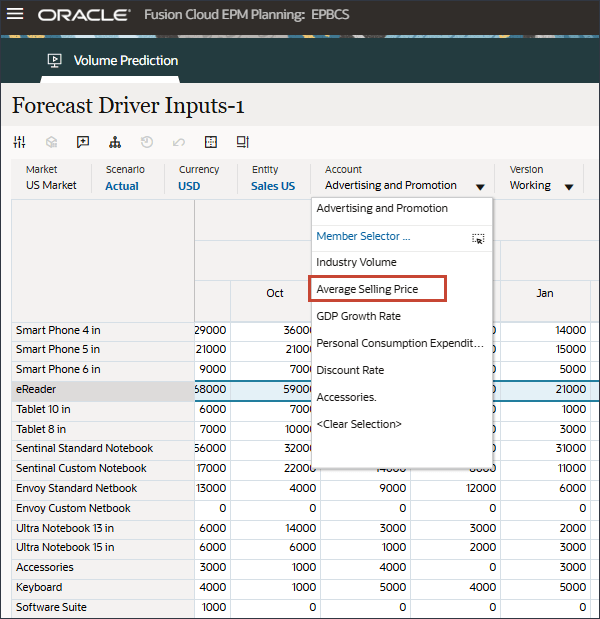
Task: Click the sliders settings toolbar icon
Action: click(20, 142)
